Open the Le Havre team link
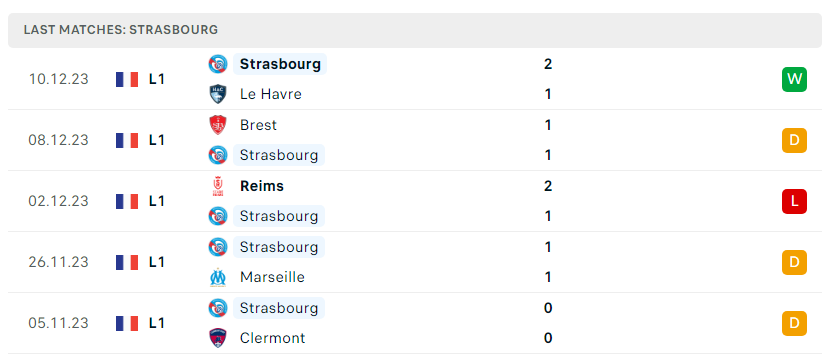 (x=270, y=94)
